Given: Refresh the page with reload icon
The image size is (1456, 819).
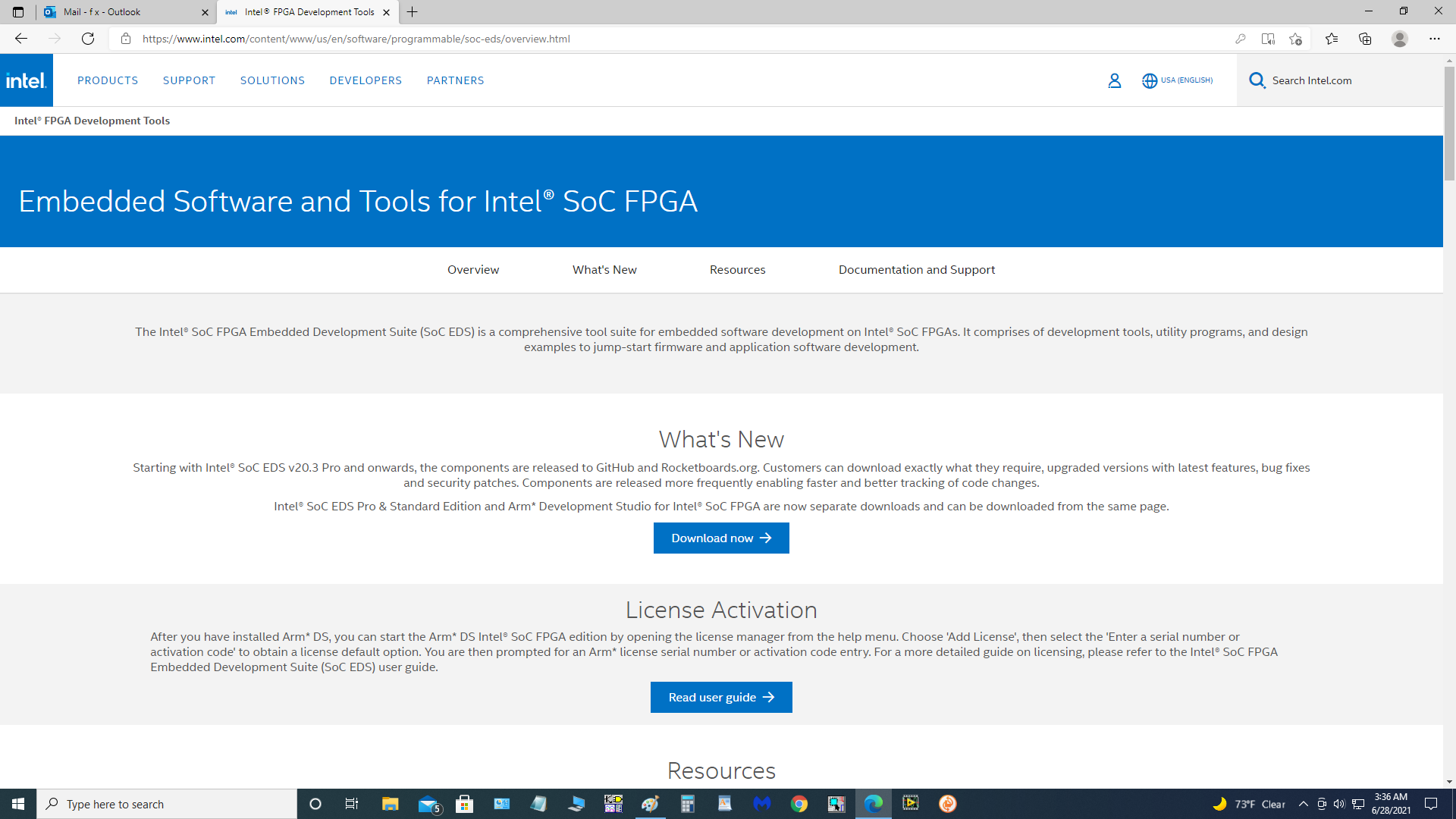Looking at the screenshot, I should (x=88, y=39).
